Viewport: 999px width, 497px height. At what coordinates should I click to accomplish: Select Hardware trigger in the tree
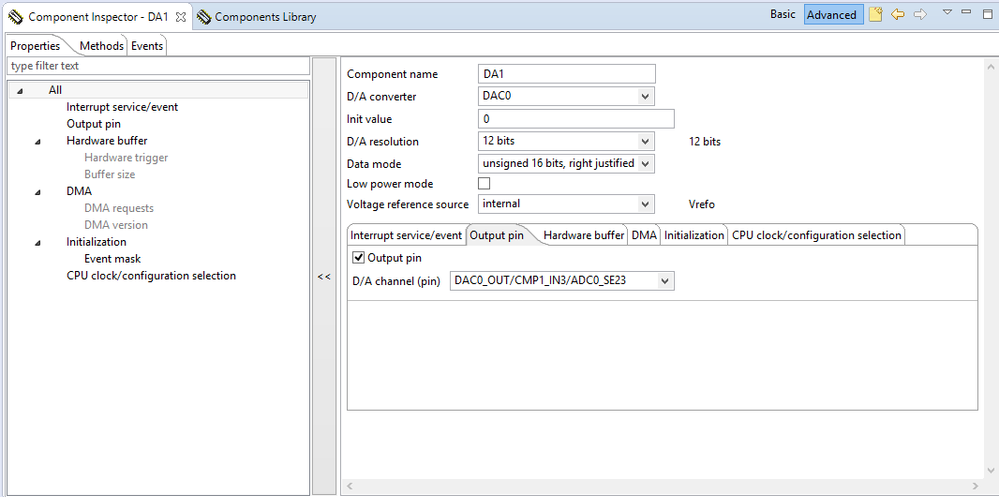(x=126, y=157)
